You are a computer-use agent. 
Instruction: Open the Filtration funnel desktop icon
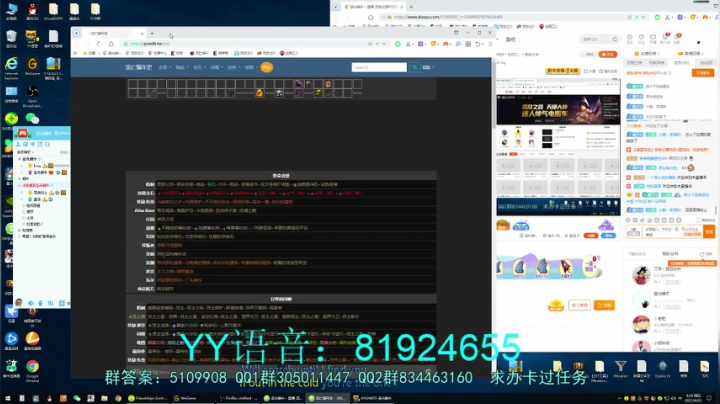pos(620,366)
